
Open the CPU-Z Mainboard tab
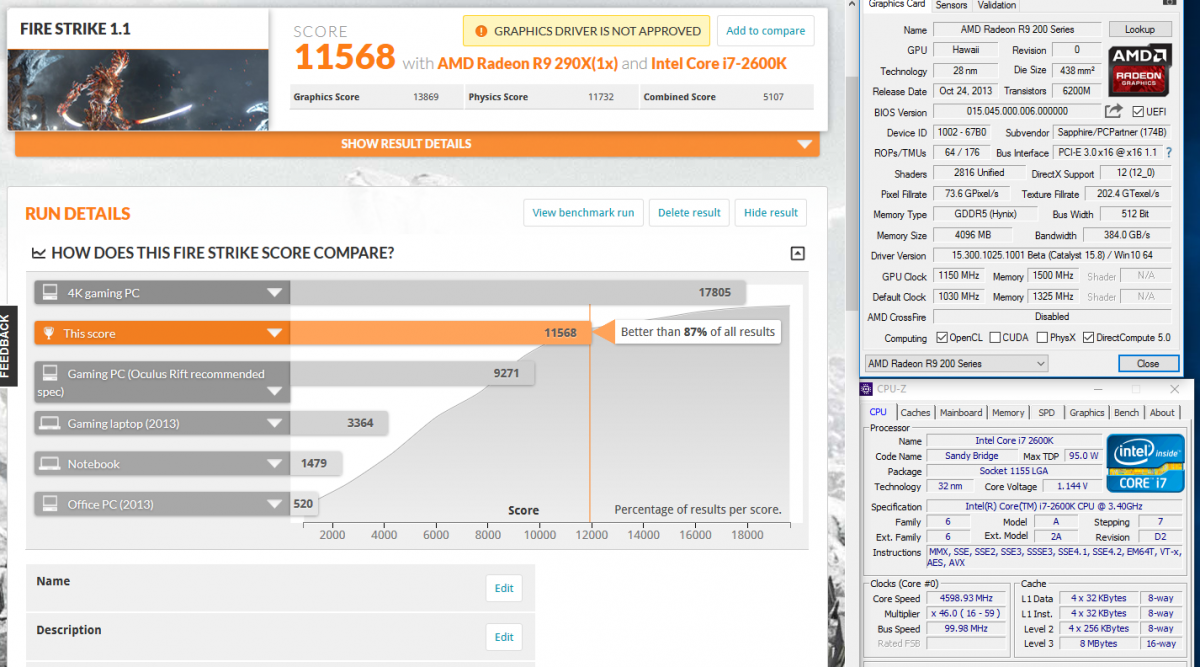(x=961, y=412)
